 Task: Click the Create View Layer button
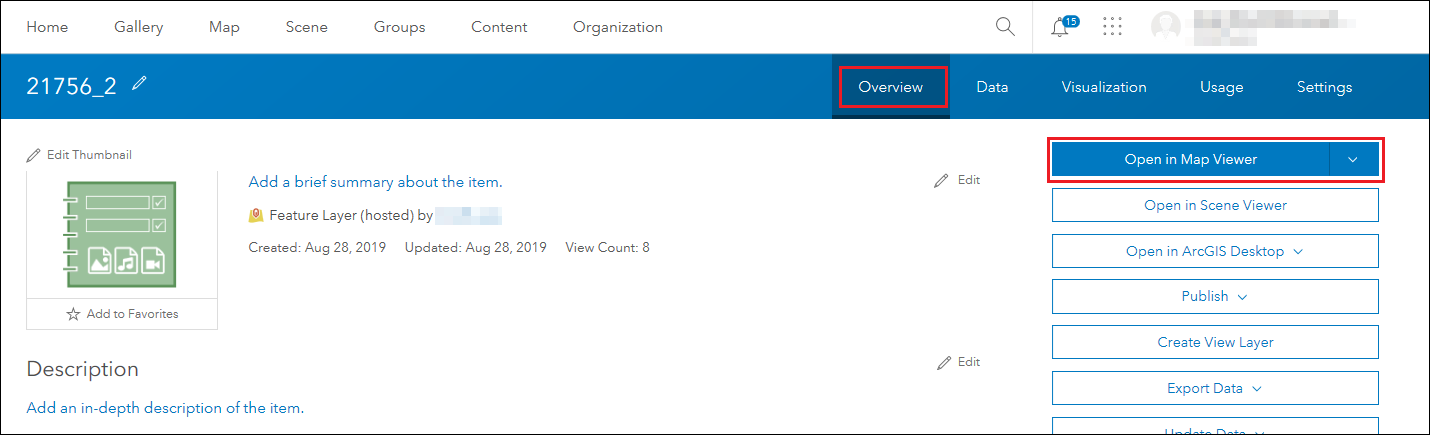pos(1215,342)
